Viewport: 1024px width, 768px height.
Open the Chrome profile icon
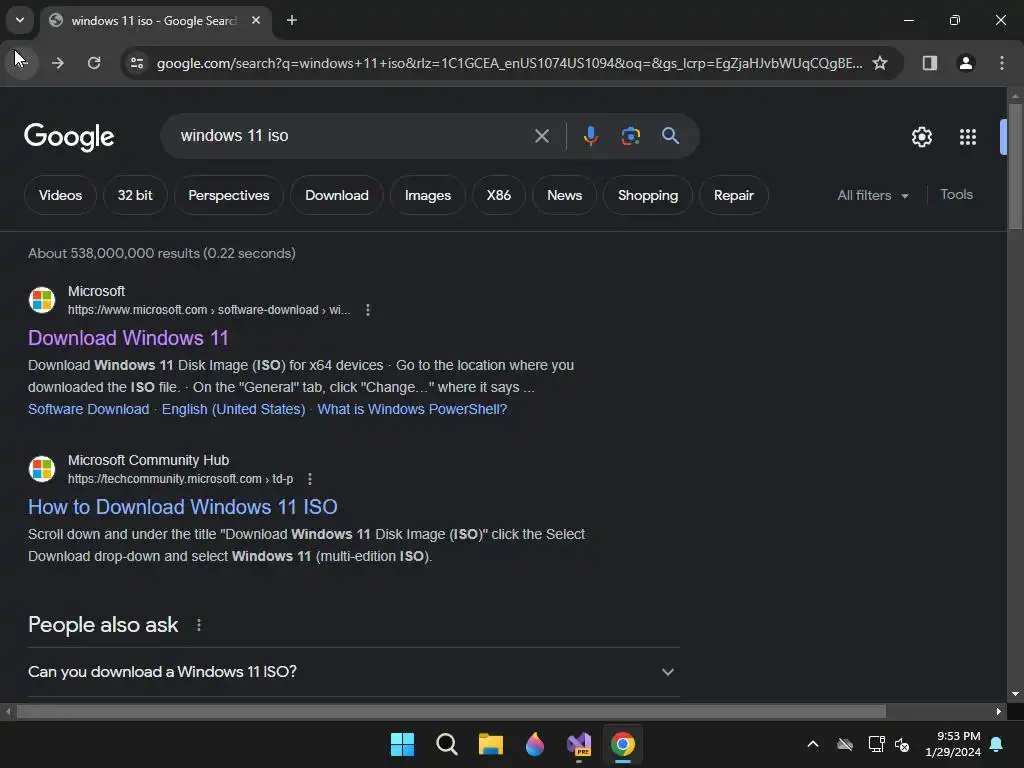click(965, 63)
